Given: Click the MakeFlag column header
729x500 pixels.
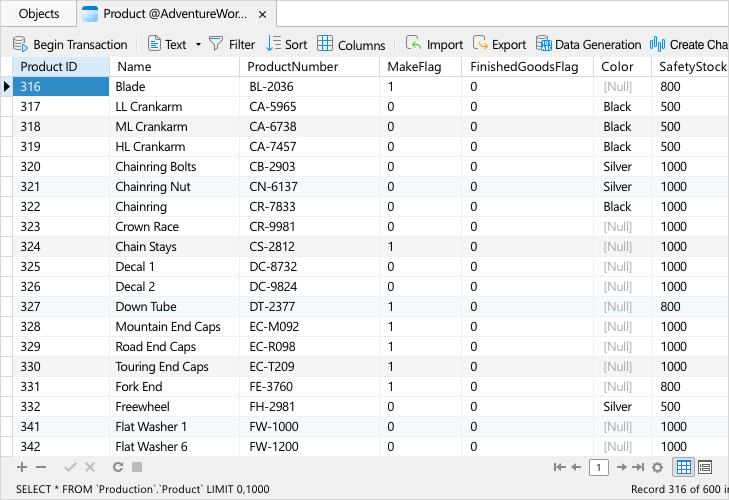Looking at the screenshot, I should pyautogui.click(x=421, y=67).
